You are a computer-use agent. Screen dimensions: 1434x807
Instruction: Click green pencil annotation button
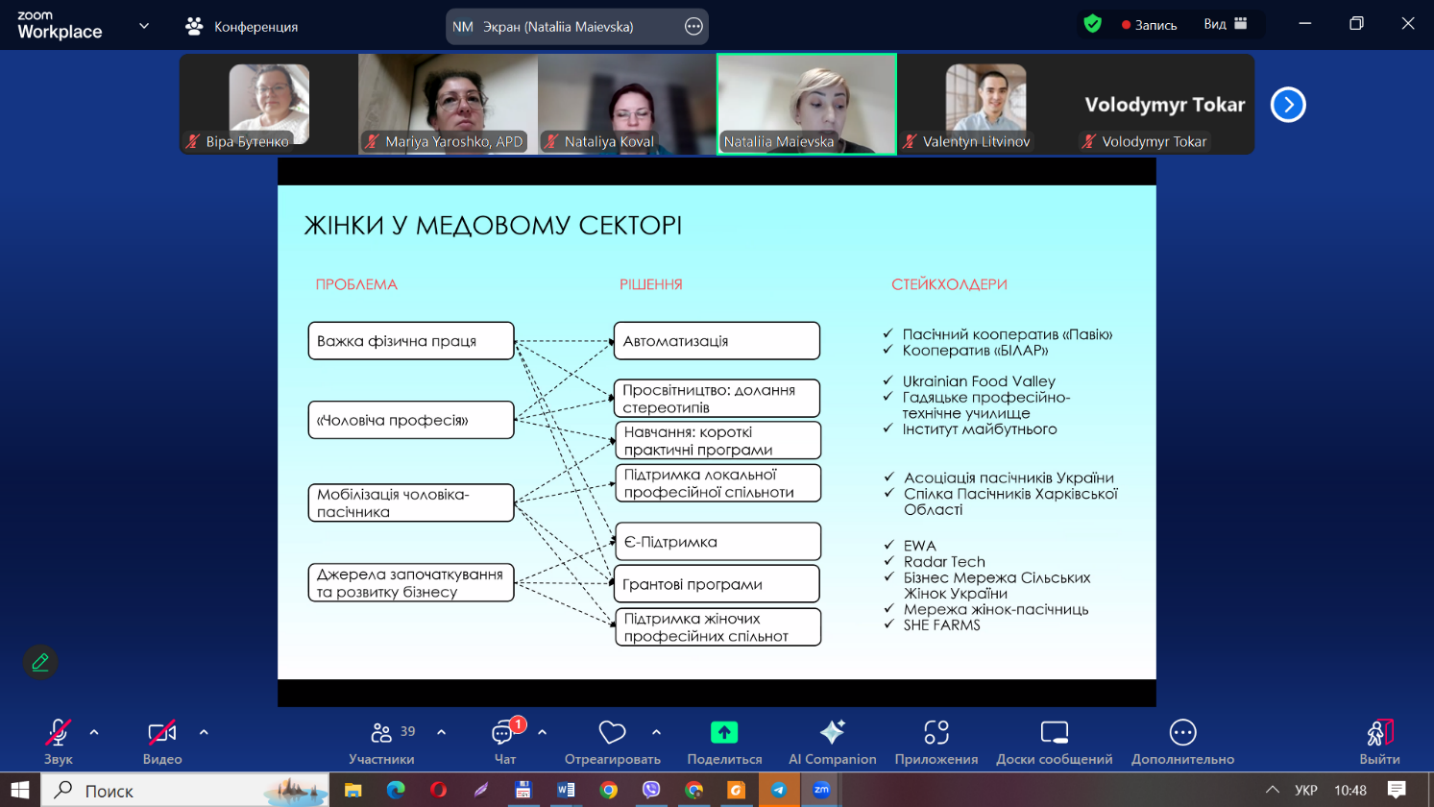40,662
